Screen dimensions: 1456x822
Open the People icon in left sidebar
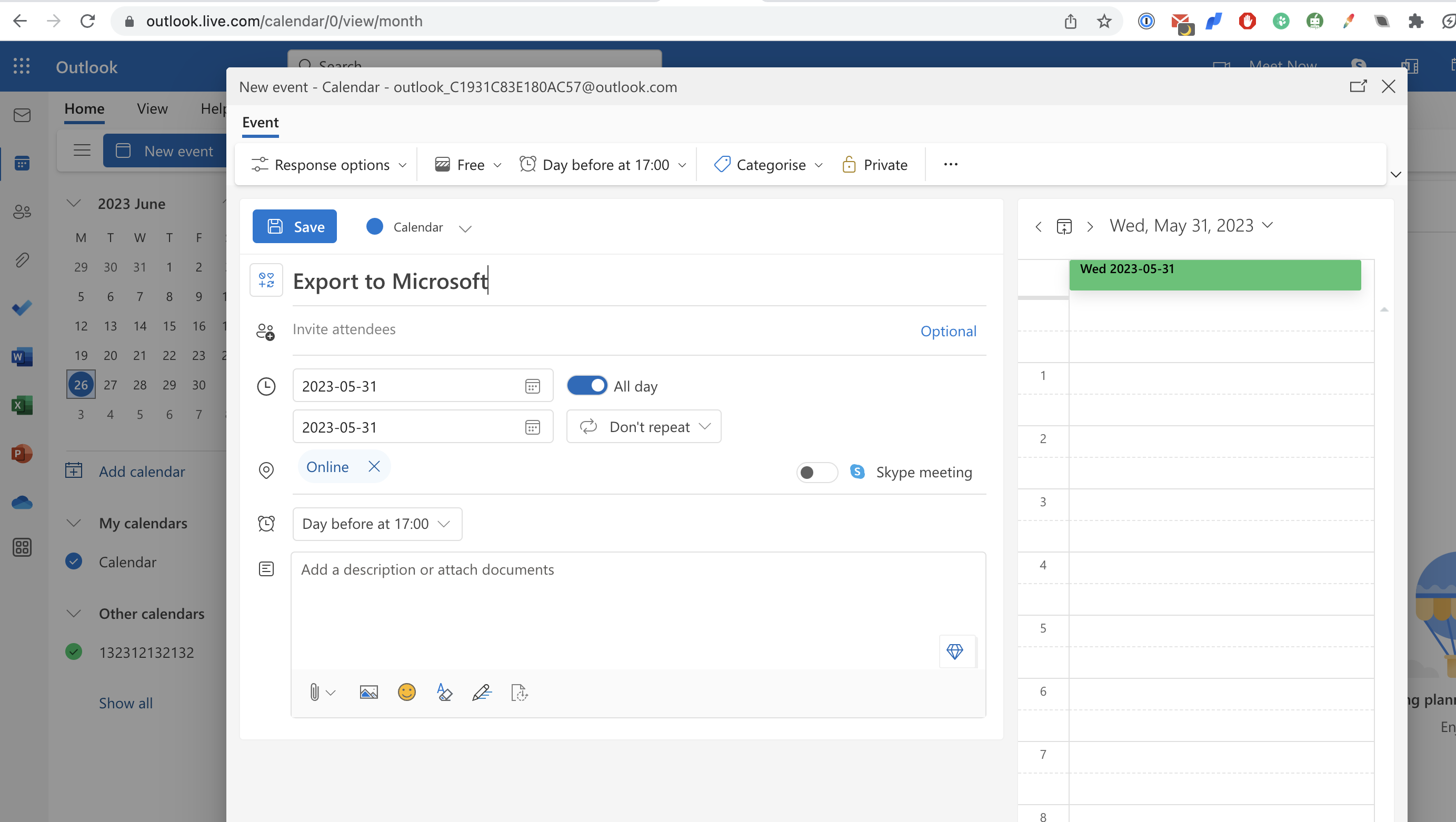(22, 212)
